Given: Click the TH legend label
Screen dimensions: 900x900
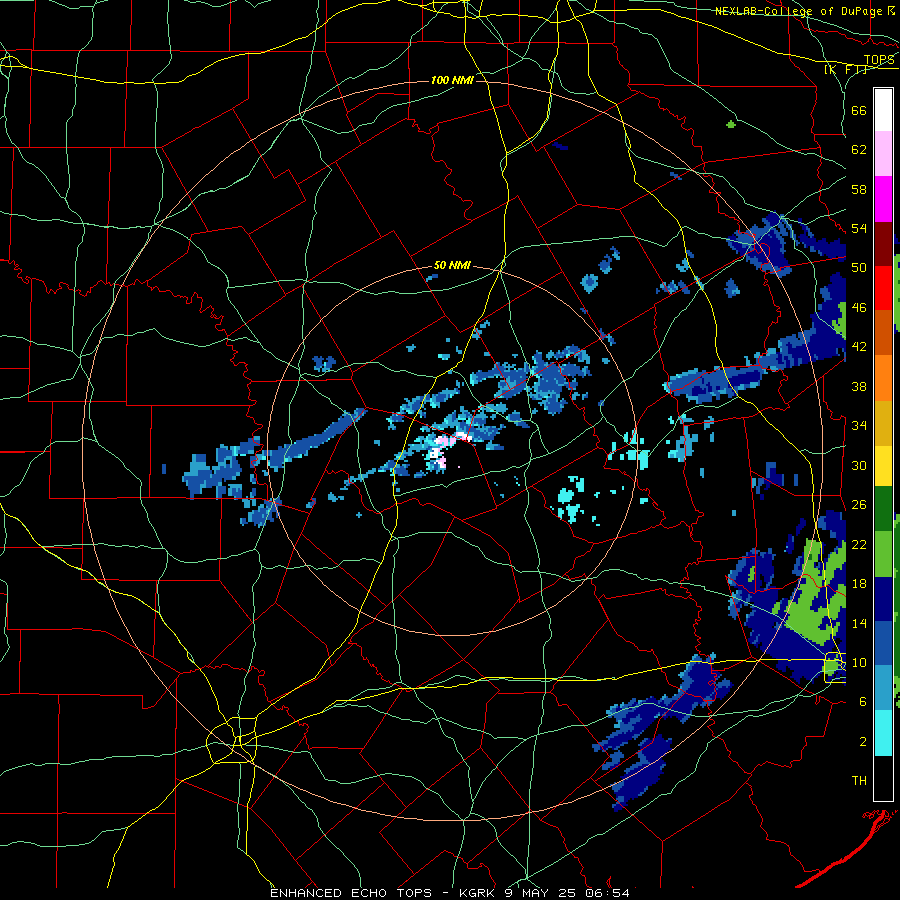Looking at the screenshot, I should click(859, 781).
